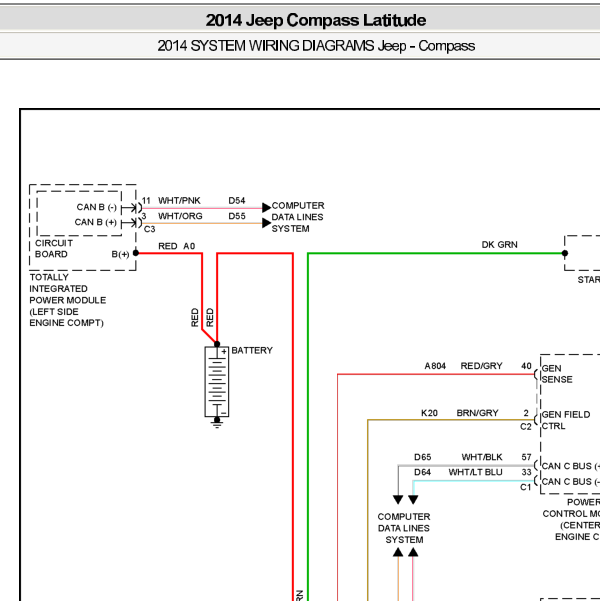Click the green DK GRN horizontal wire

tap(436, 253)
